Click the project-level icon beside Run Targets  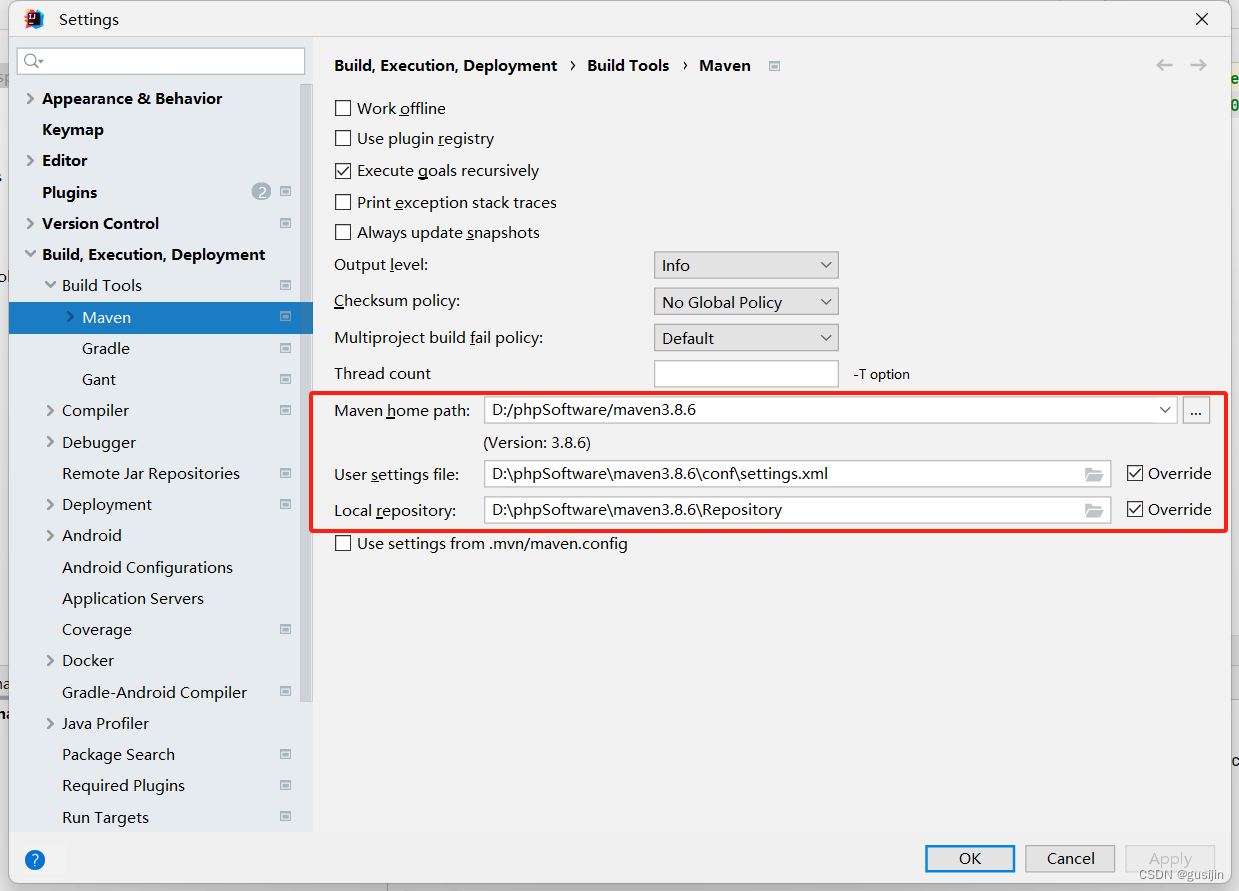pos(285,817)
